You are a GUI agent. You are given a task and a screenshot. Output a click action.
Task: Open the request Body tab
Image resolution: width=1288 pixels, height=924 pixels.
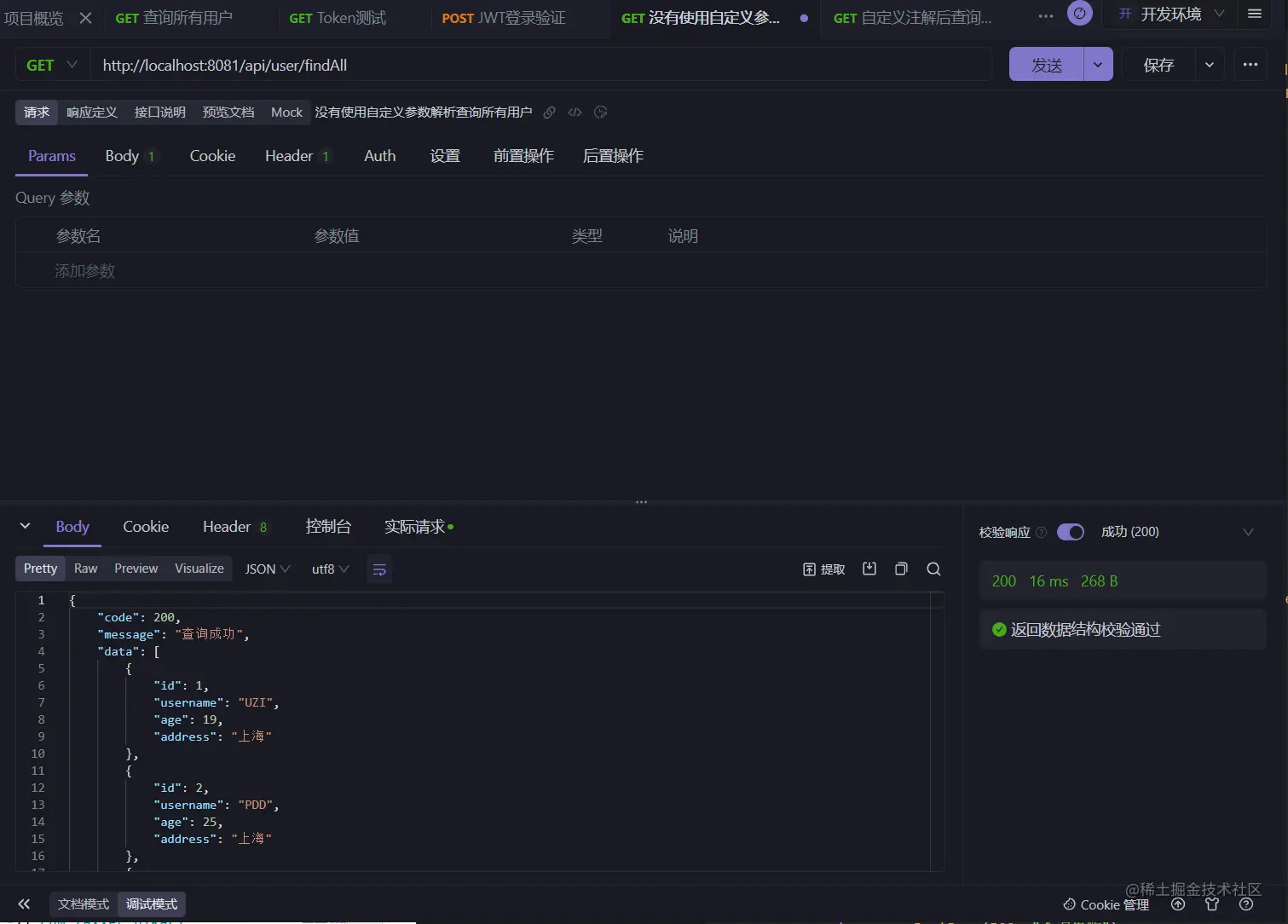point(130,156)
